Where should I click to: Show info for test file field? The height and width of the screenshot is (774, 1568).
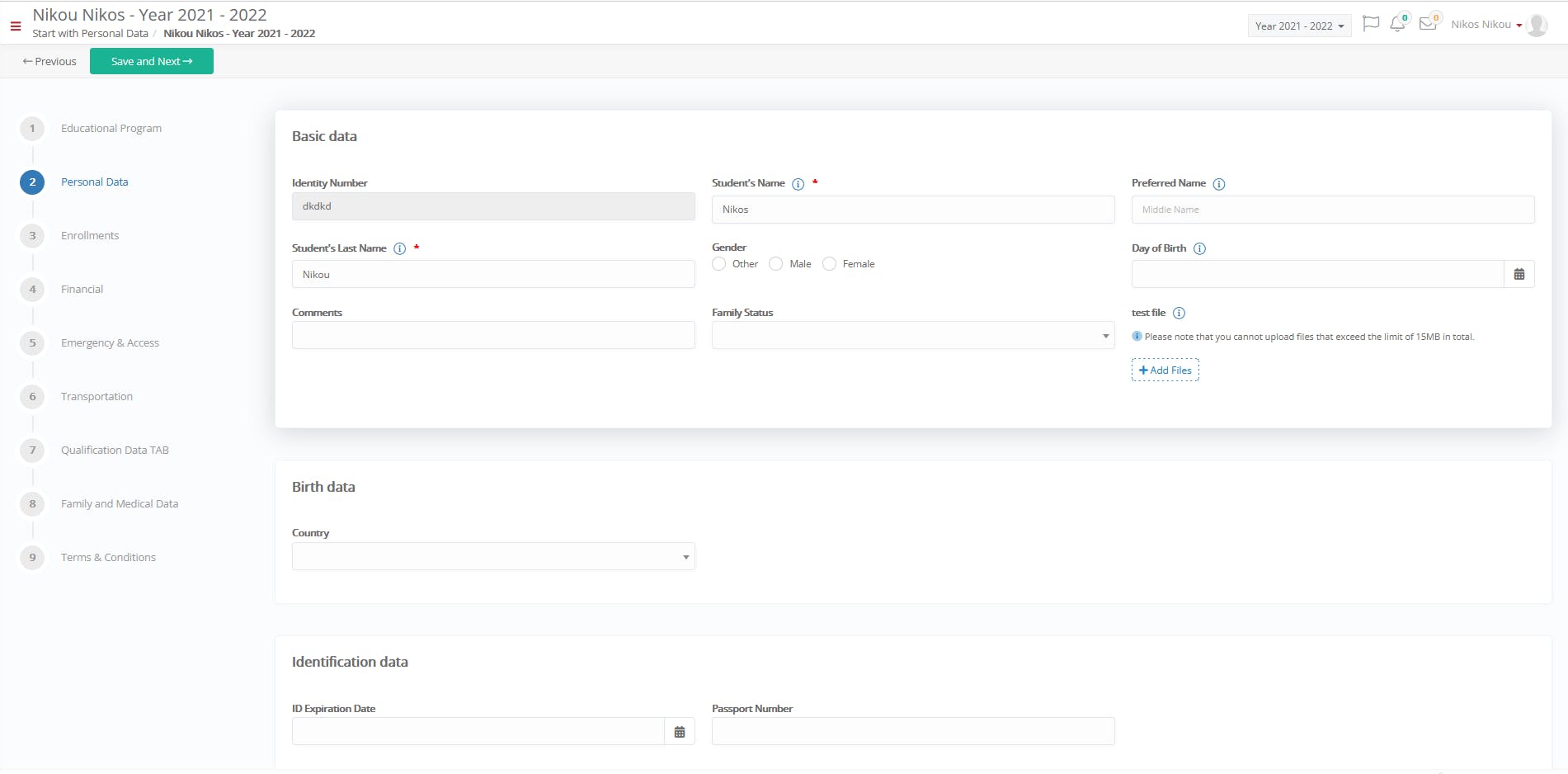[1180, 313]
